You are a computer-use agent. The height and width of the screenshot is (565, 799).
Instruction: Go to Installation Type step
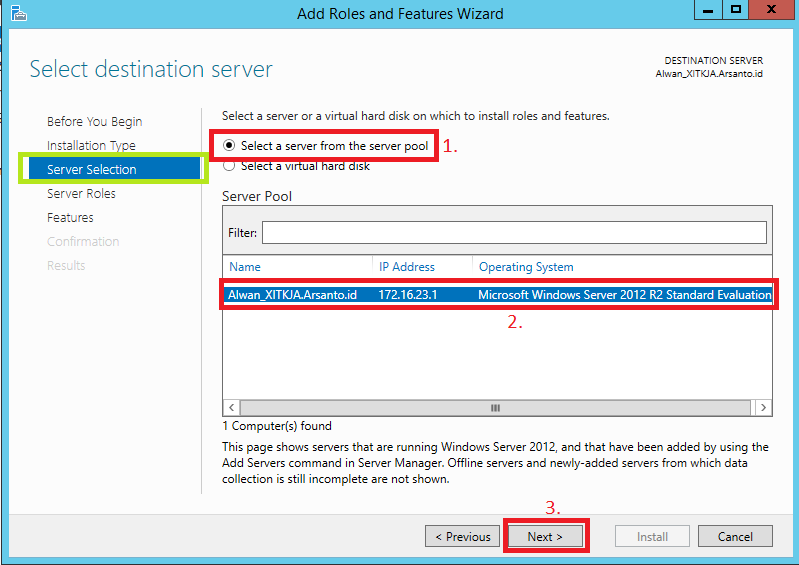click(91, 146)
